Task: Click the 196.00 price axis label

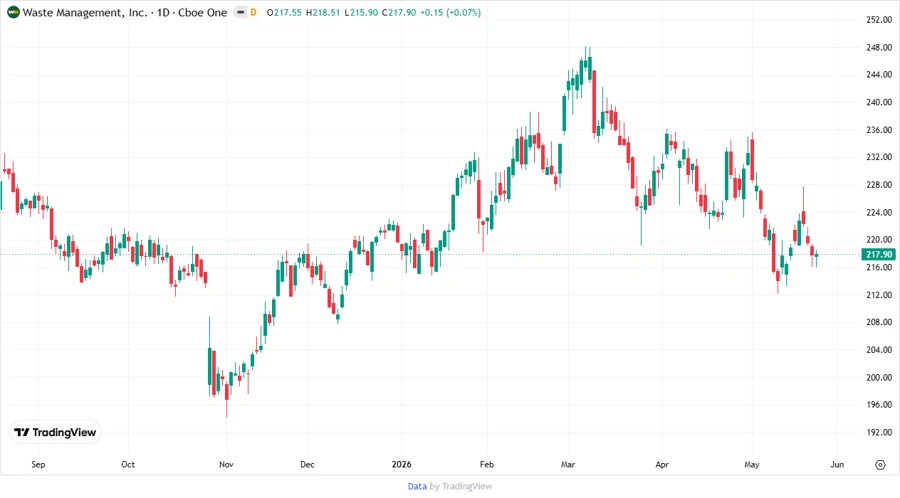Action: pos(879,404)
